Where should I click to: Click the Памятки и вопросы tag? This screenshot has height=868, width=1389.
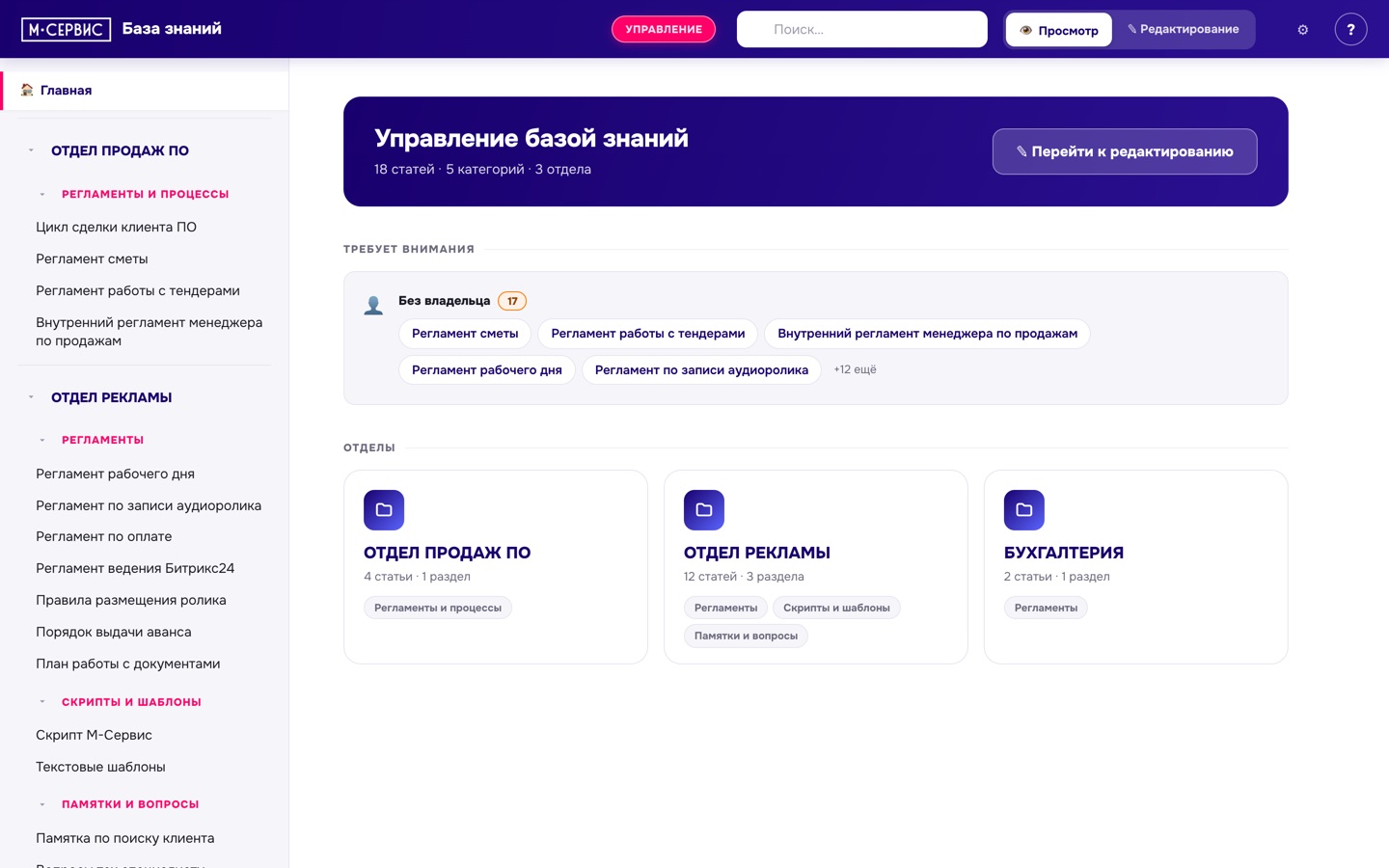pyautogui.click(x=746, y=636)
